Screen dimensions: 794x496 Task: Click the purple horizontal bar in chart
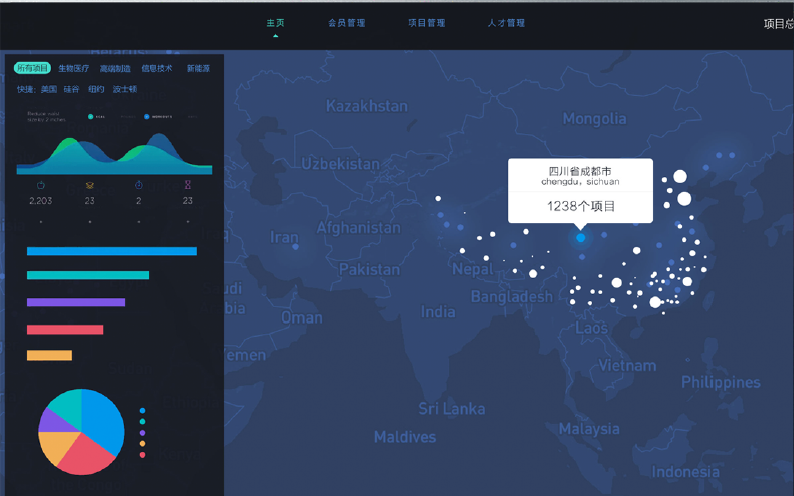tap(76, 302)
